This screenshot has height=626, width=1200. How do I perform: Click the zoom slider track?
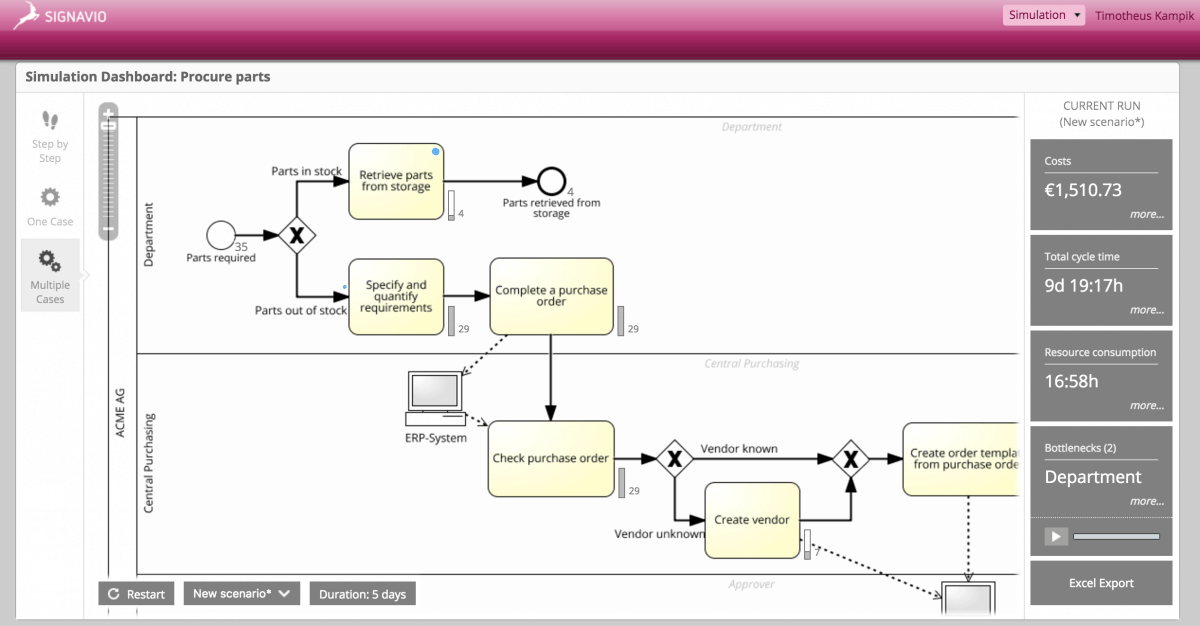[109, 177]
